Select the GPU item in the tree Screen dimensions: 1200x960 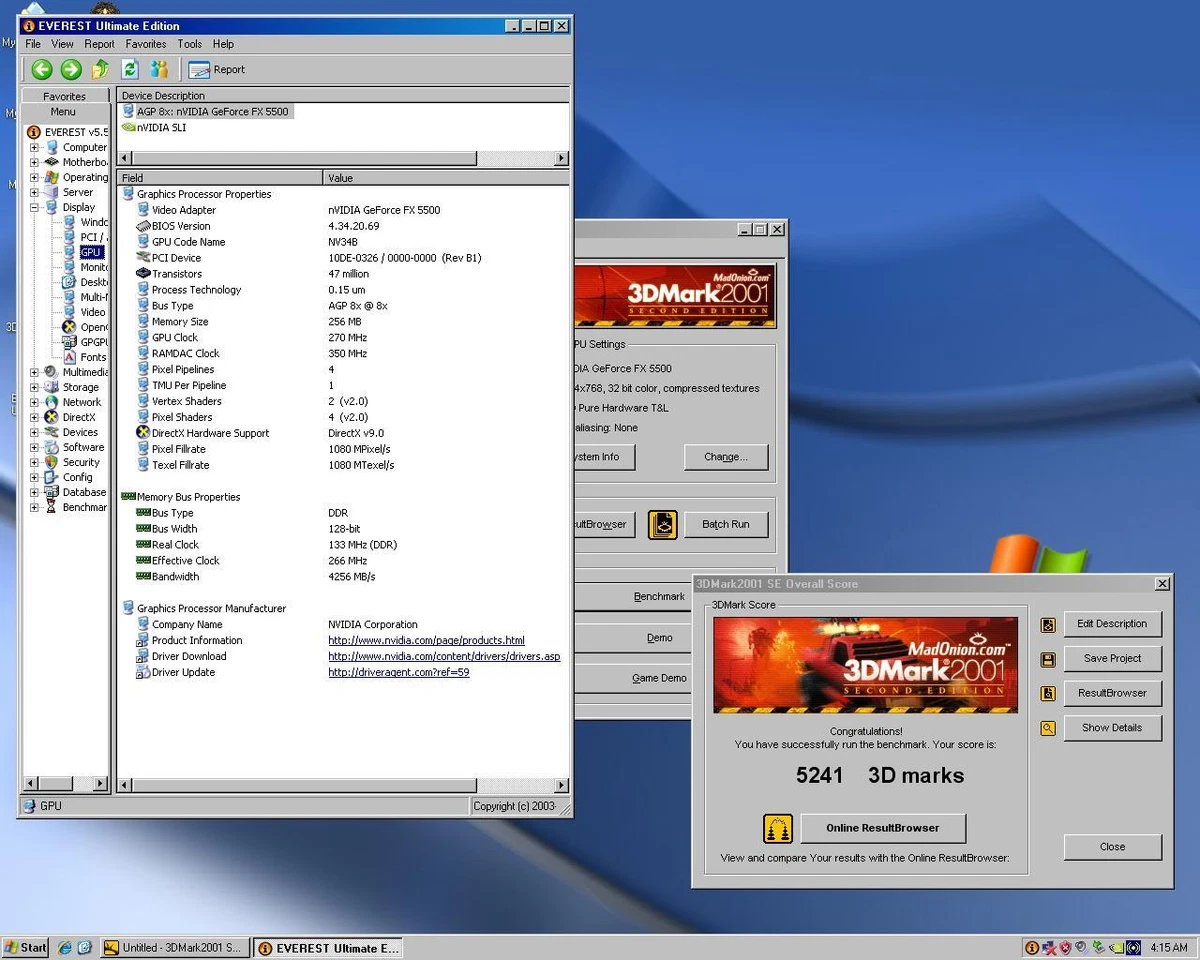click(91, 252)
